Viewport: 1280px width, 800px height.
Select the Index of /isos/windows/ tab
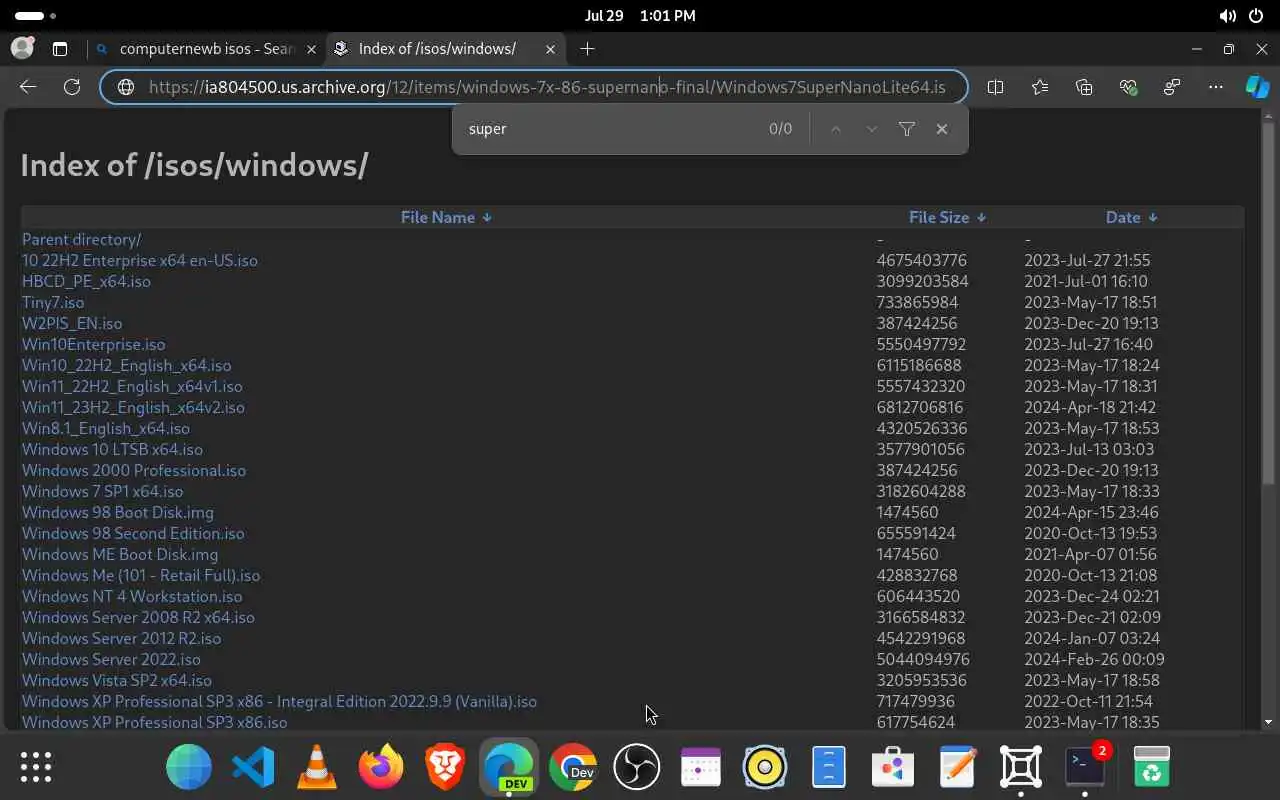tap(446, 48)
